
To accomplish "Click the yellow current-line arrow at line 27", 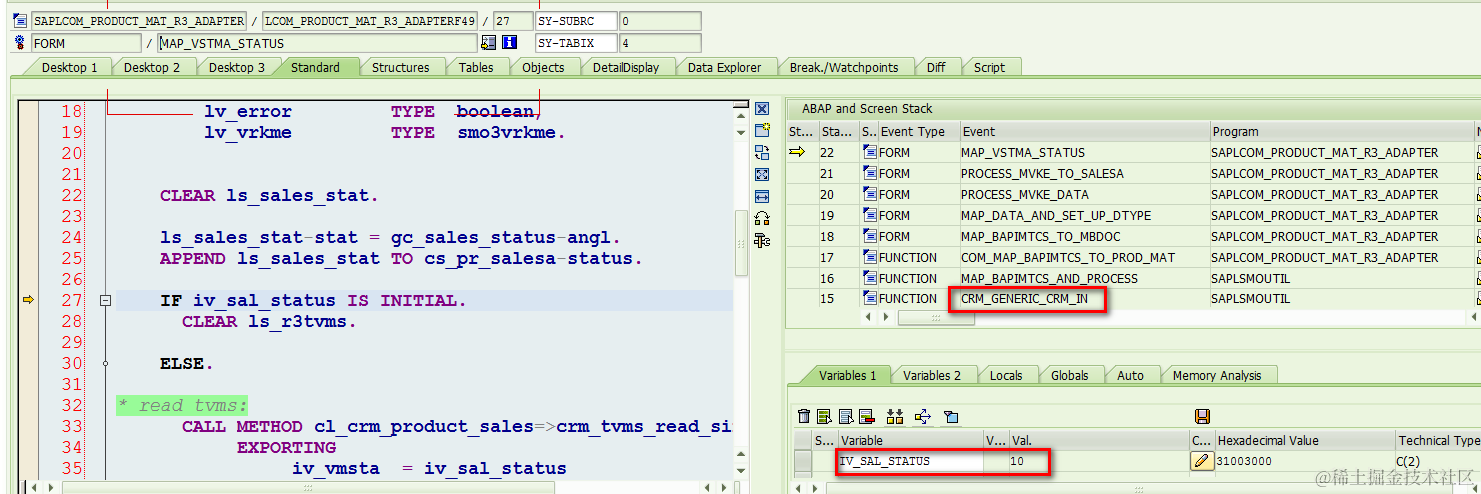I will pyautogui.click(x=28, y=300).
